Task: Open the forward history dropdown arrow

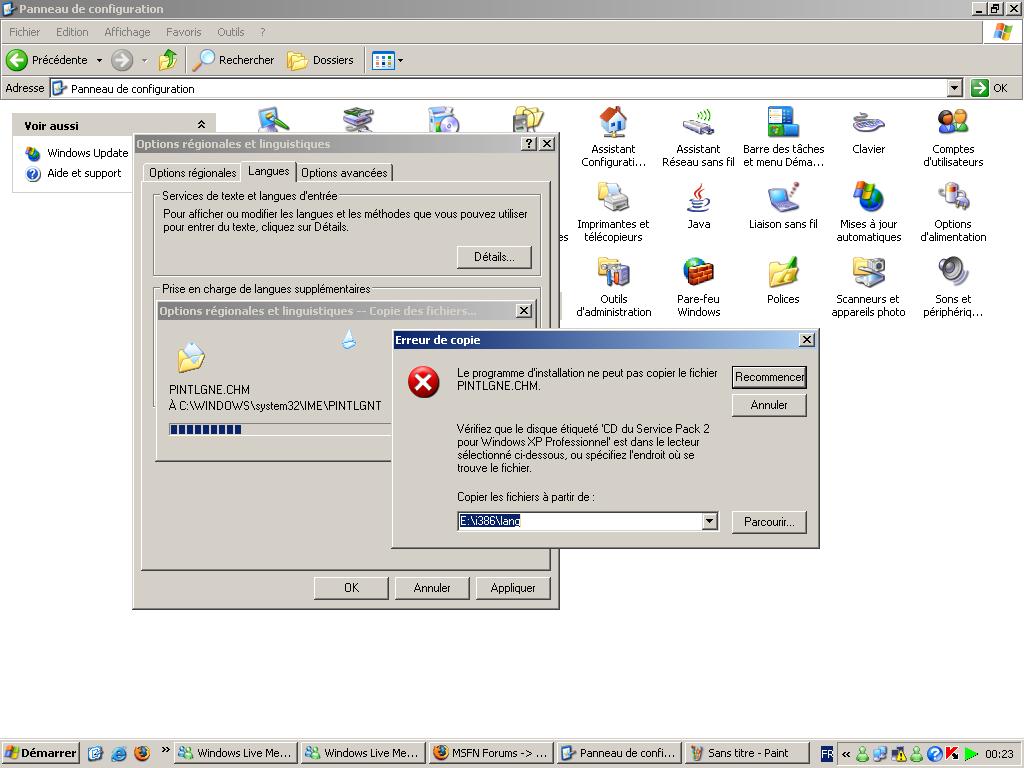Action: [x=144, y=60]
